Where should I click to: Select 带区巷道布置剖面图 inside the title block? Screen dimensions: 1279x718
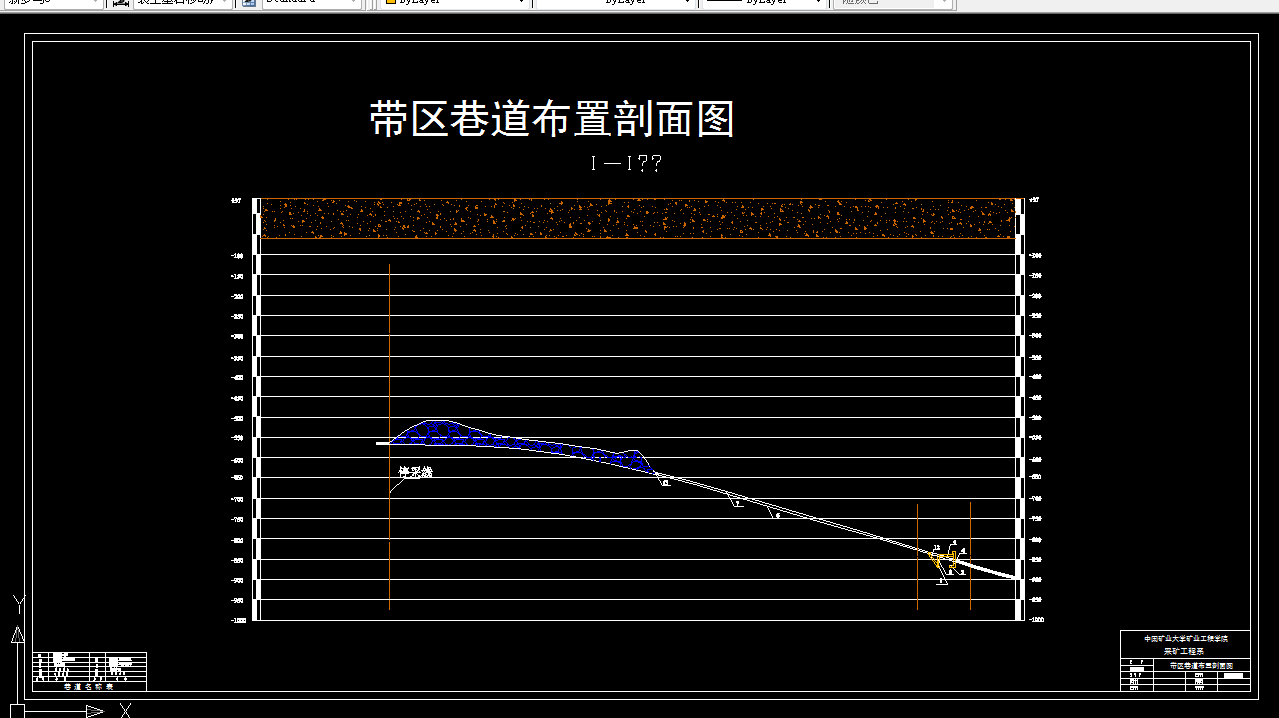1201,665
